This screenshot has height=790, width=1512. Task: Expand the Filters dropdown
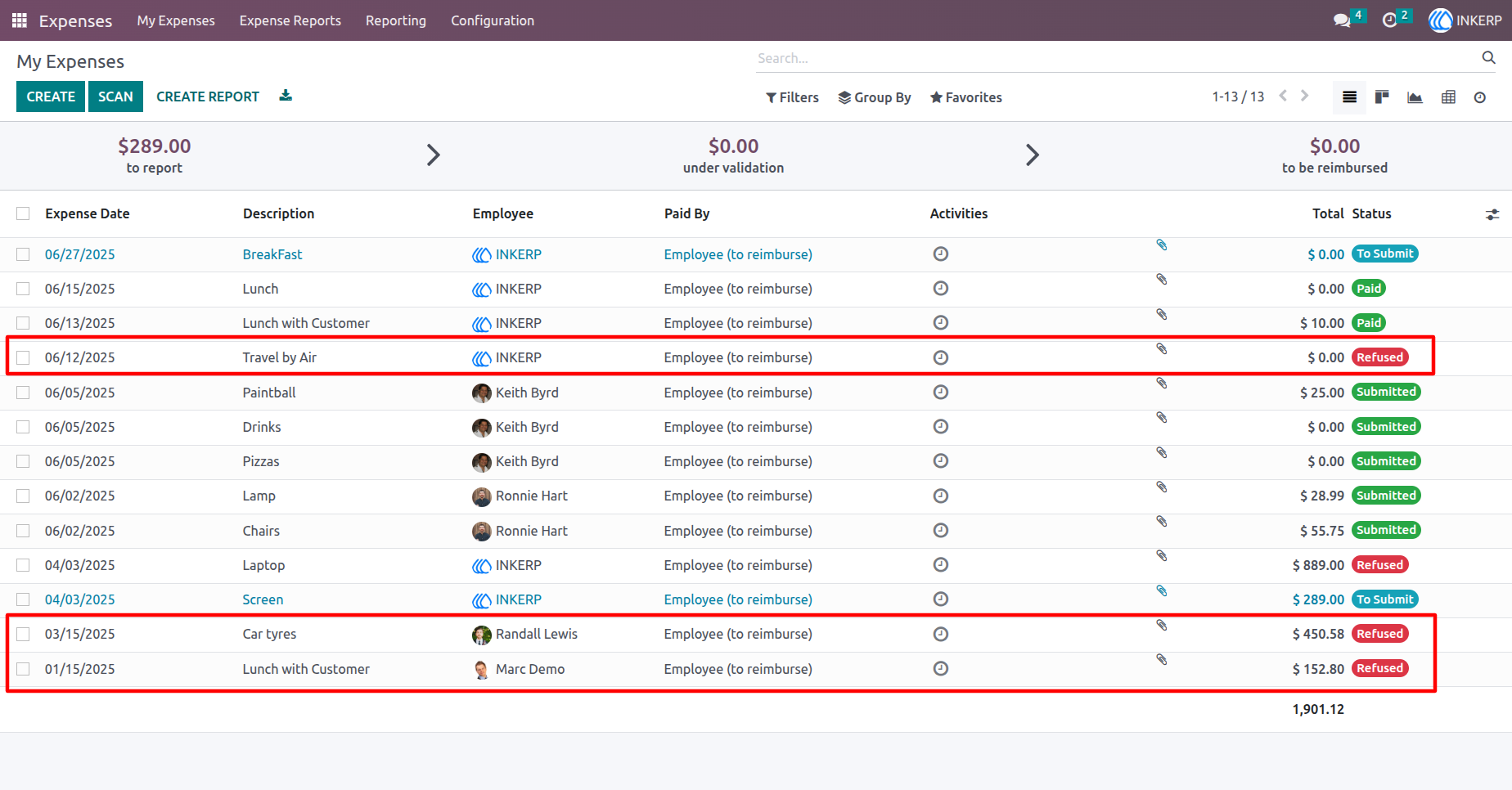792,97
